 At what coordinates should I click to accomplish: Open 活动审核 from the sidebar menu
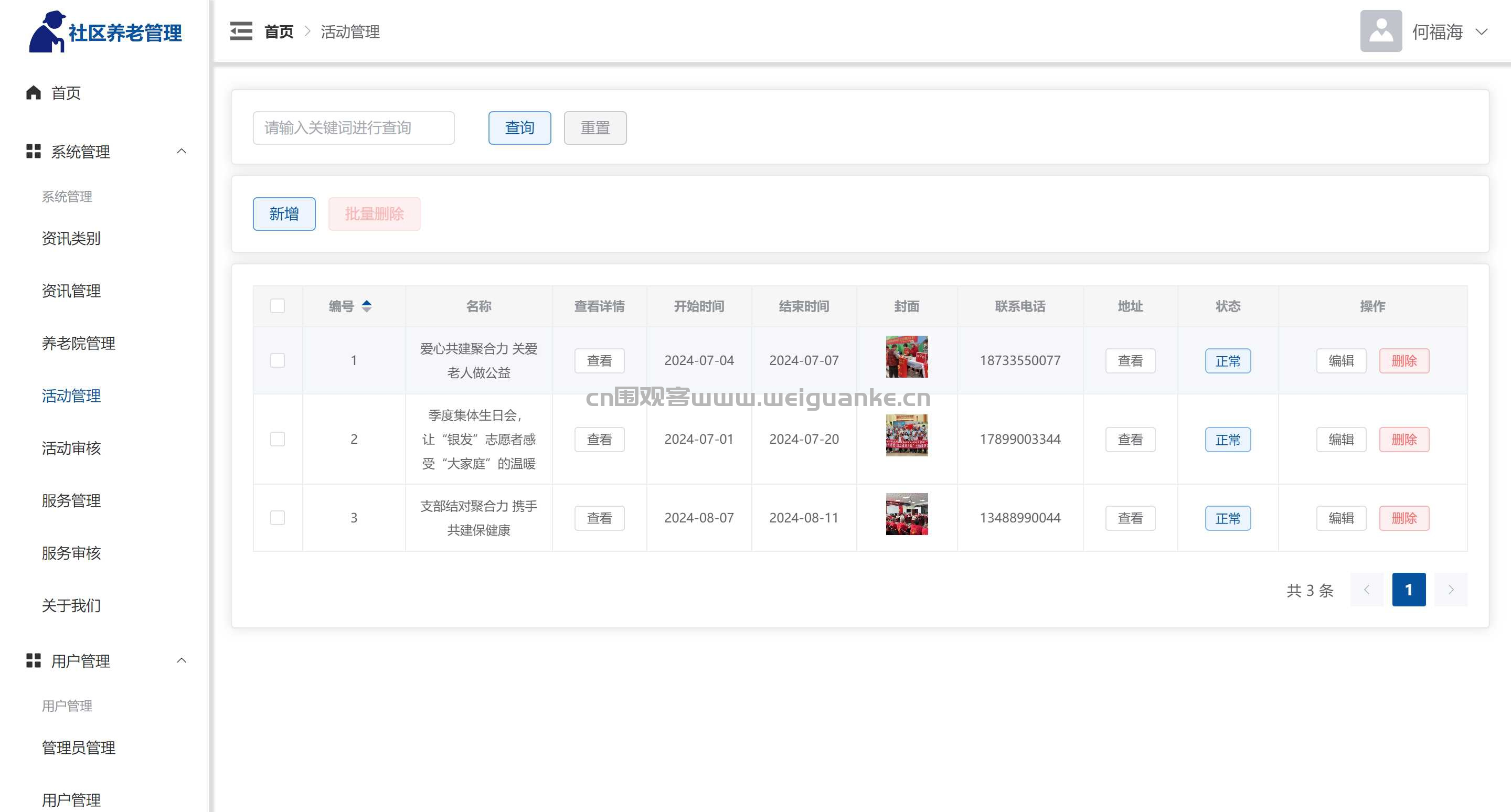tap(70, 448)
